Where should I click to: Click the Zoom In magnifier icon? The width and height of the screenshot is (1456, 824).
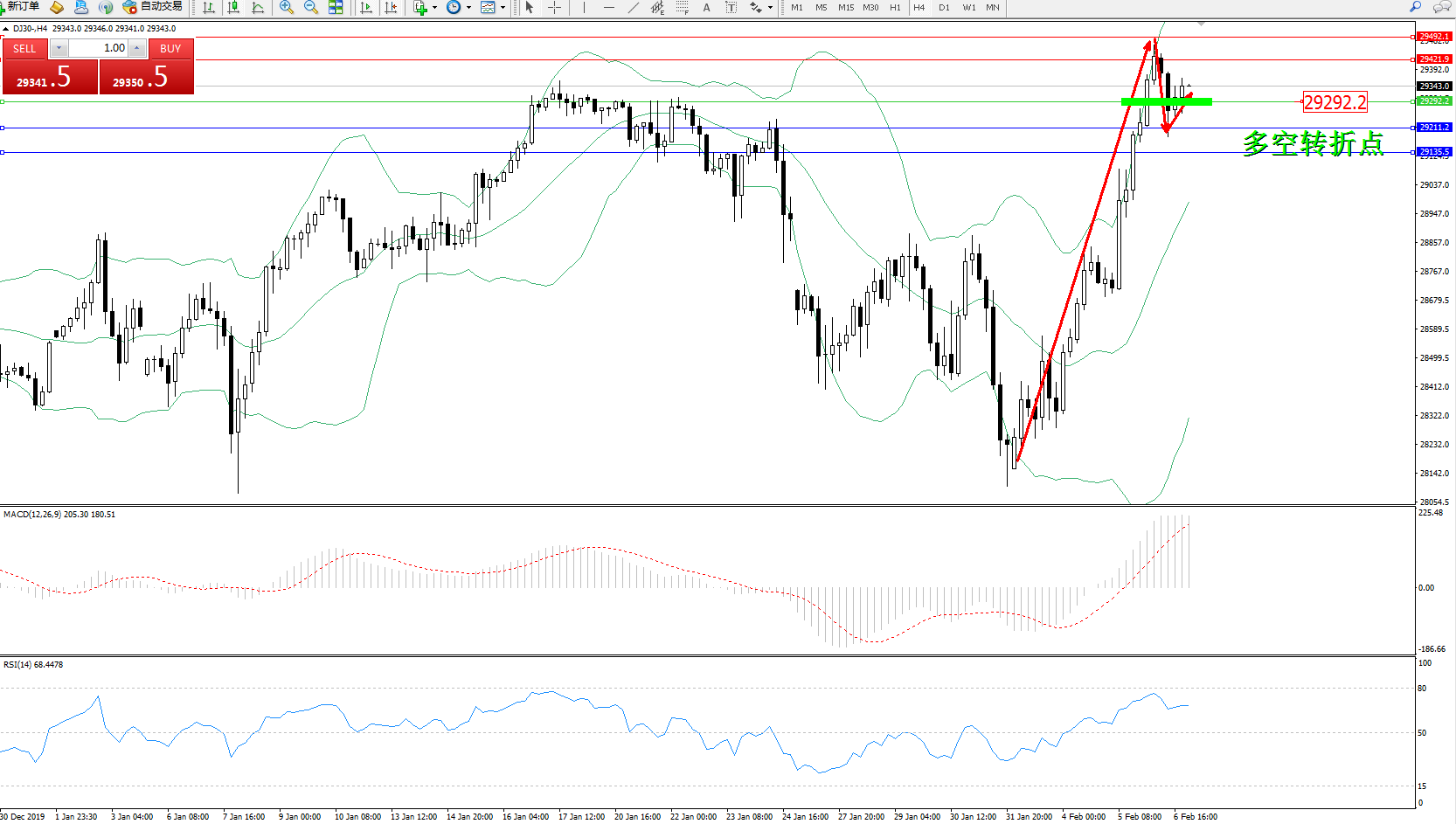[286, 8]
